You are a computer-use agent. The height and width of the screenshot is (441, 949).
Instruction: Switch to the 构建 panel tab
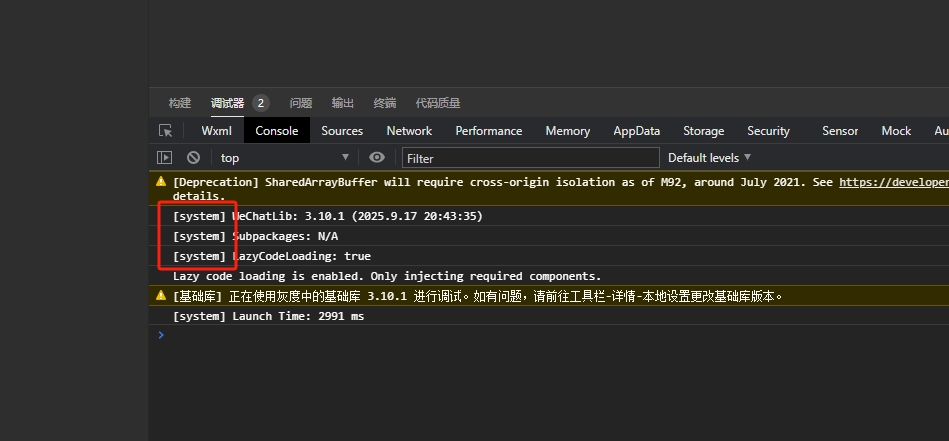point(180,103)
